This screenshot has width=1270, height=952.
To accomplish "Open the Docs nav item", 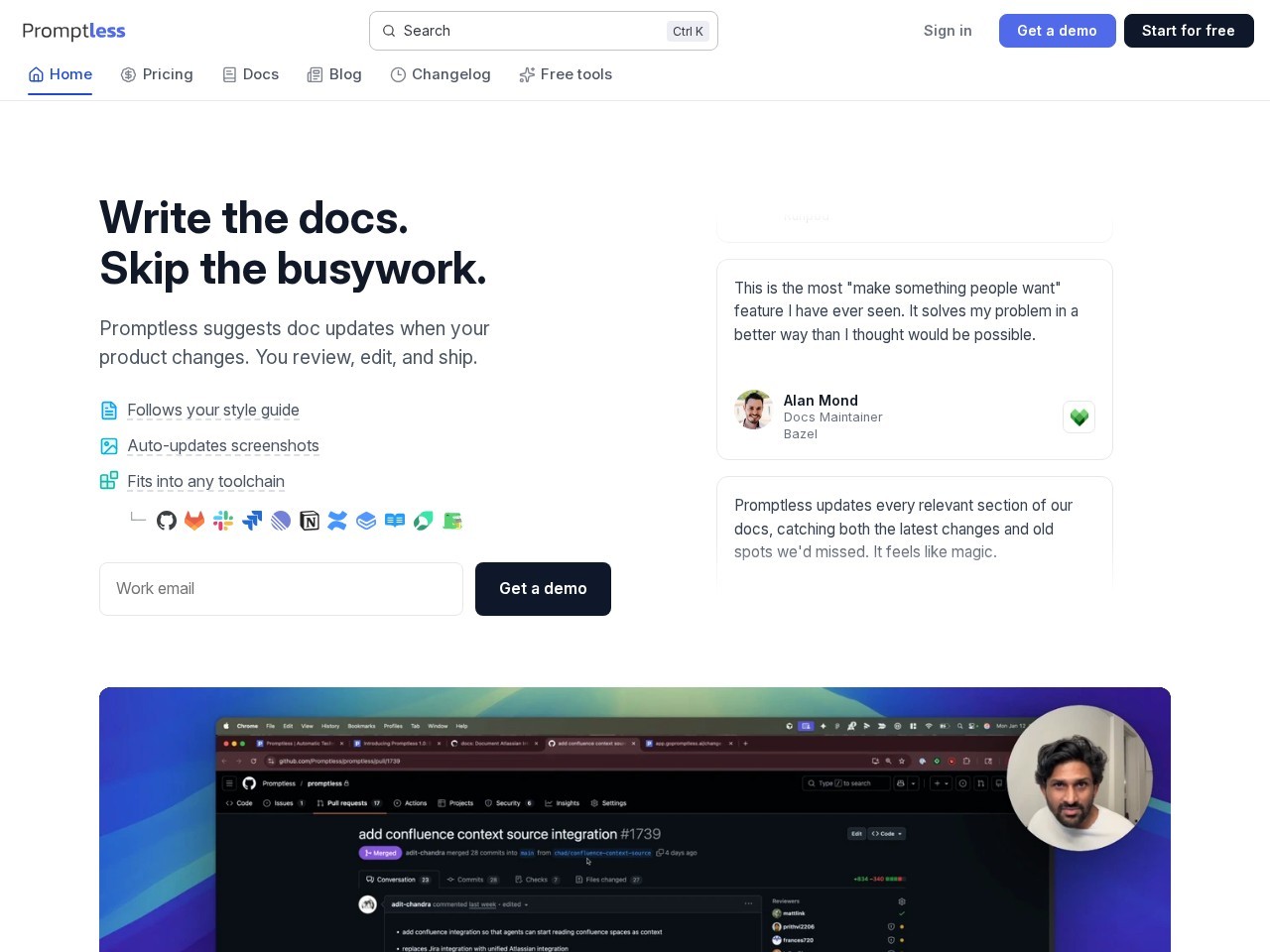I will point(250,74).
